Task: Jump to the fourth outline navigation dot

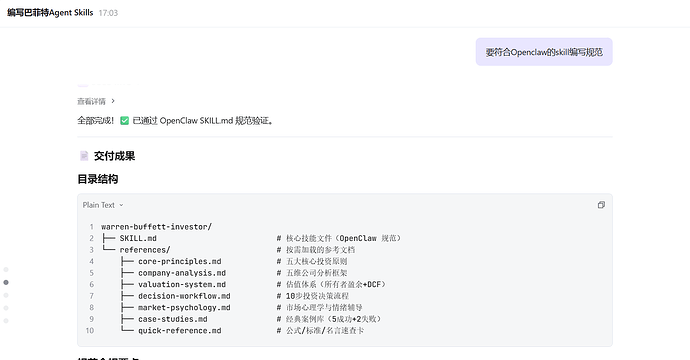Action: 6,308
